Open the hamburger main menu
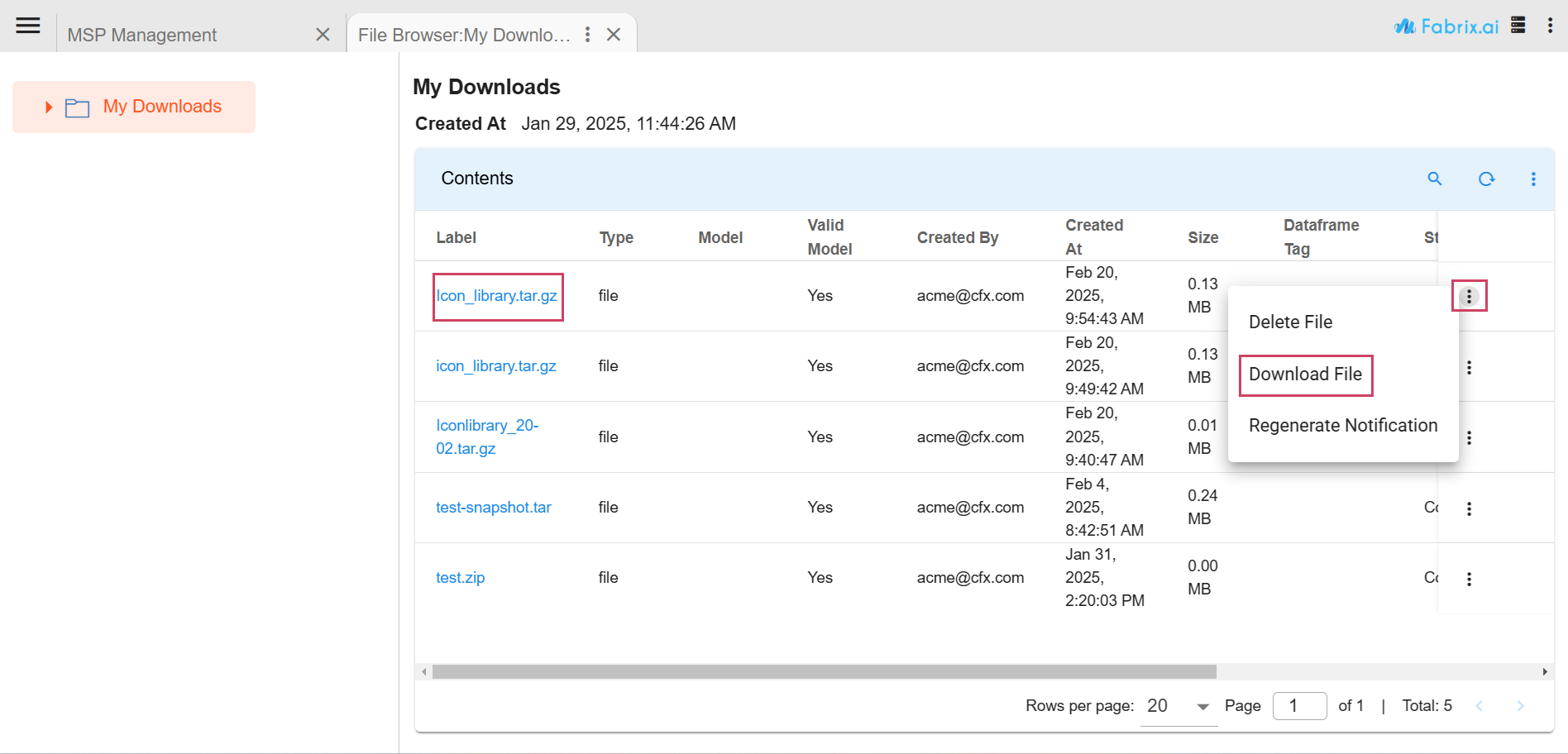Viewport: 1568px width, 754px height. [x=28, y=26]
